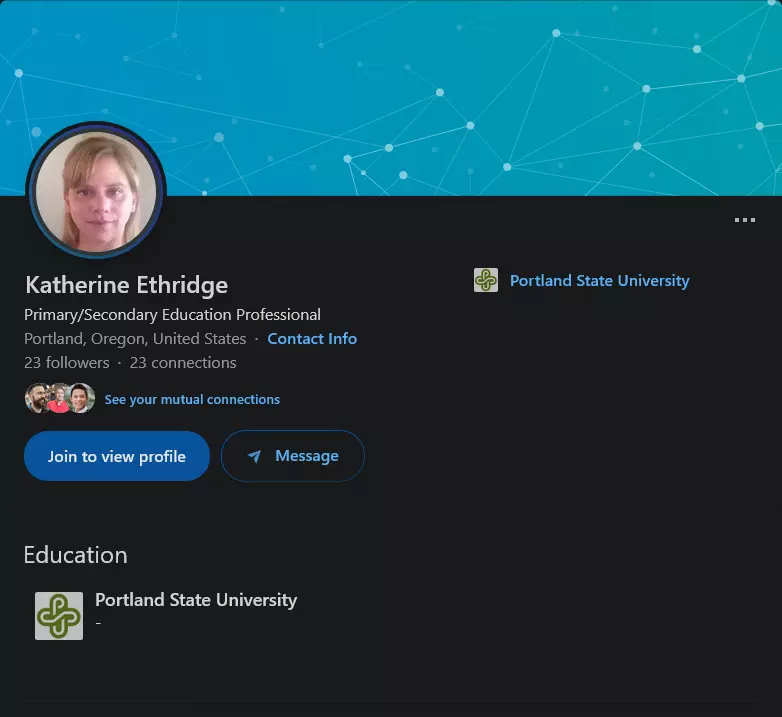Click the 23 followers count
The image size is (782, 717).
(66, 363)
